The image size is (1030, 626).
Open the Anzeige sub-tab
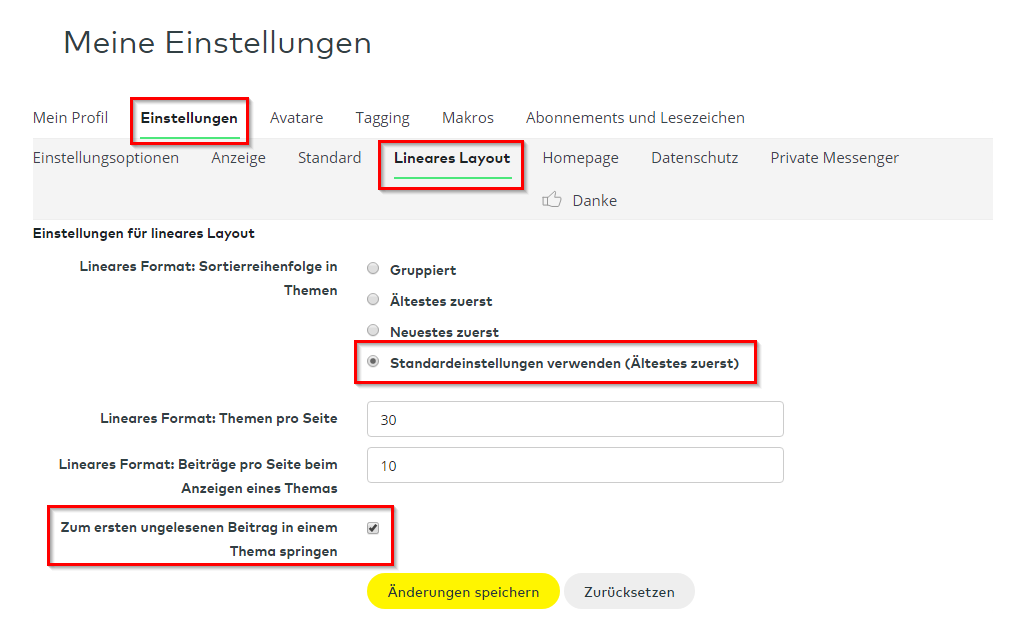(x=238, y=158)
